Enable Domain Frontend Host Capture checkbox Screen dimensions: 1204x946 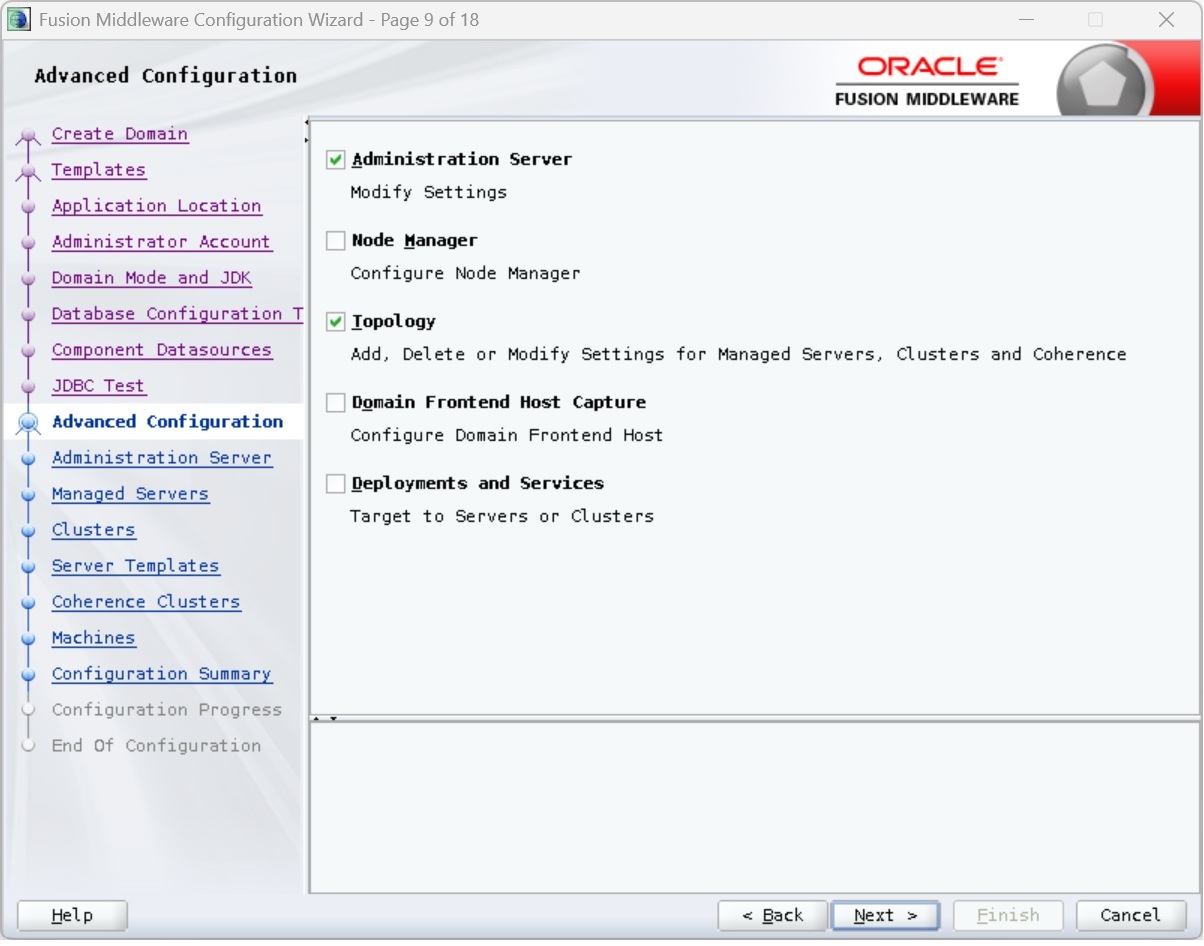pyautogui.click(x=336, y=403)
